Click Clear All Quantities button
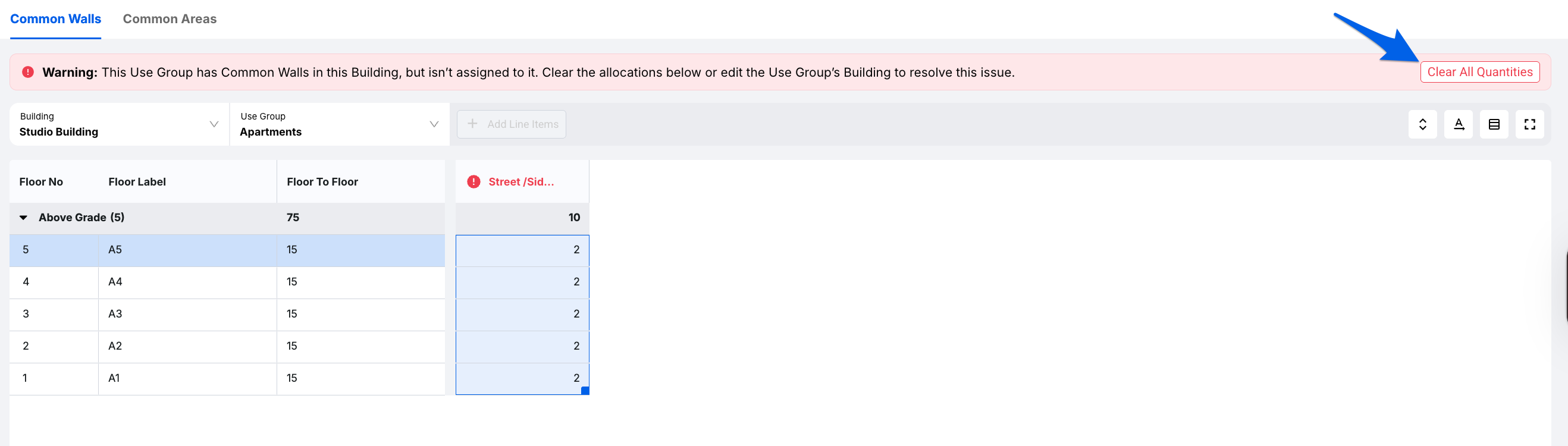 (1480, 72)
